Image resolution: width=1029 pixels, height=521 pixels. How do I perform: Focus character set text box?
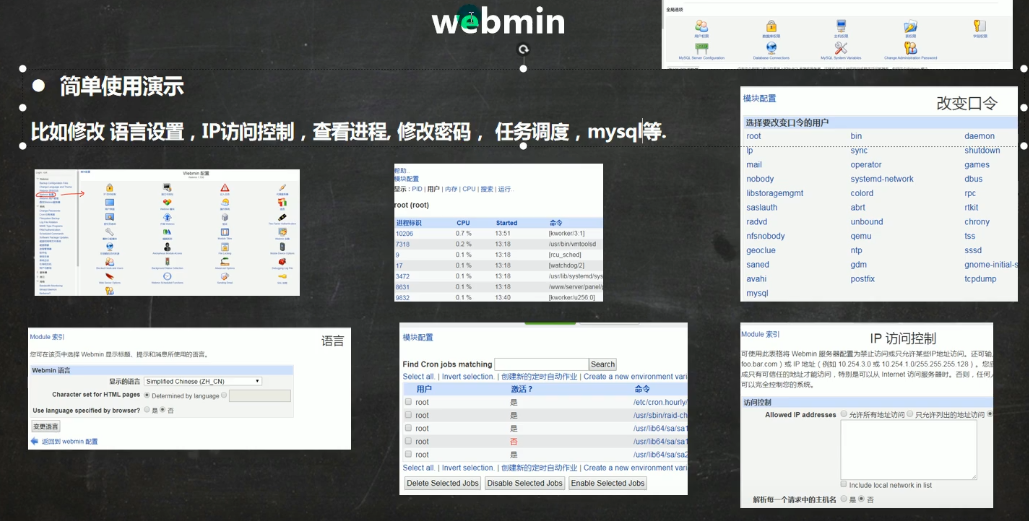pyautogui.click(x=260, y=396)
